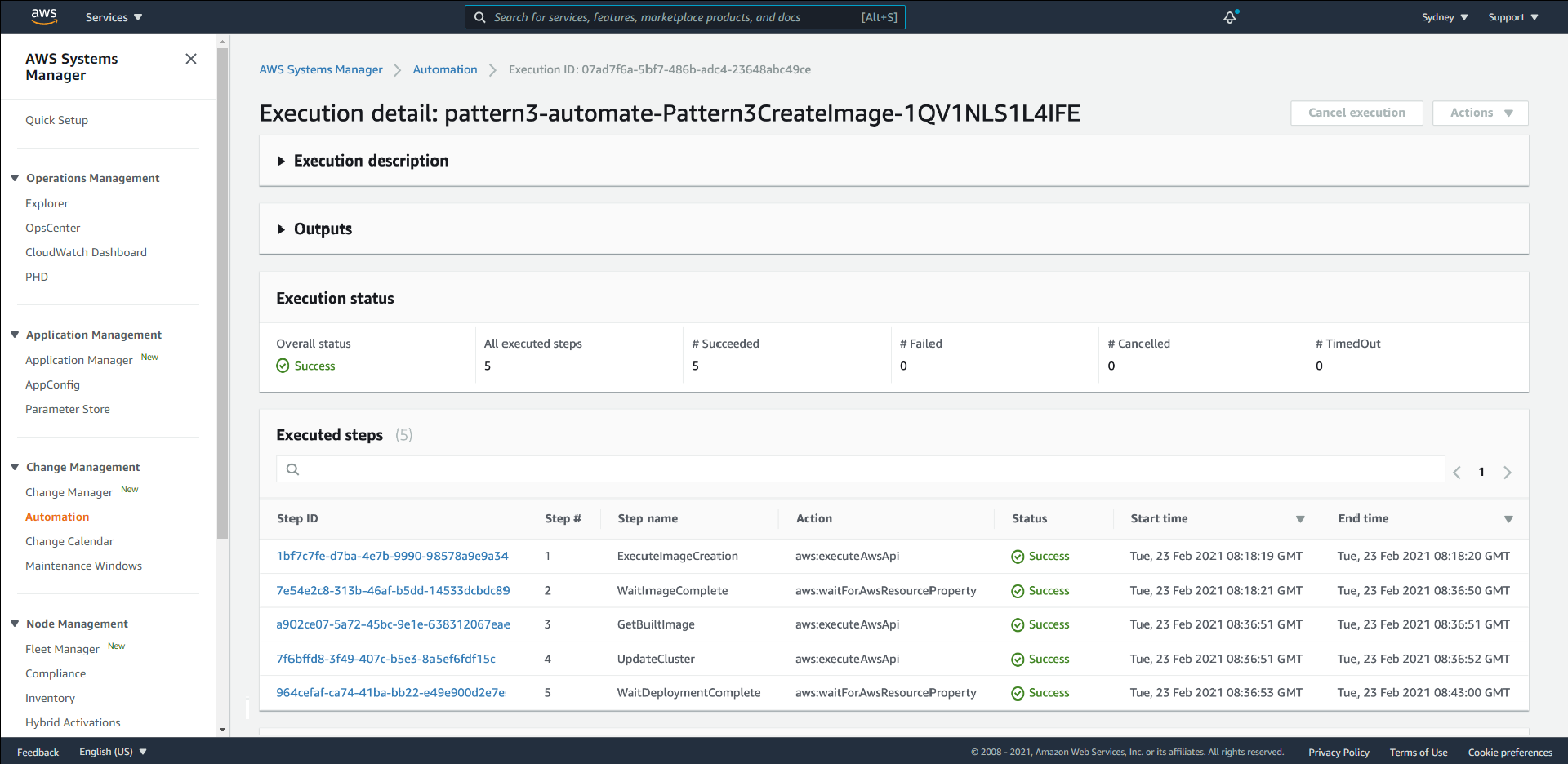The width and height of the screenshot is (1568, 764).
Task: Open Terms of Use footer link
Action: tap(1419, 752)
